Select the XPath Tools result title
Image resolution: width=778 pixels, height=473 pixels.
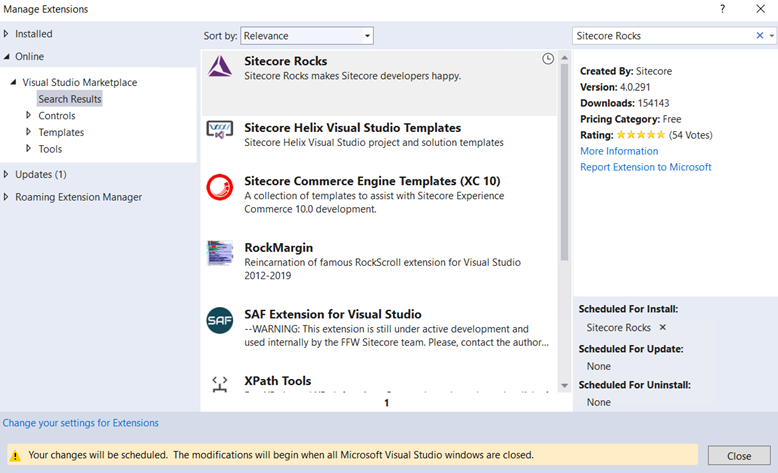(277, 381)
